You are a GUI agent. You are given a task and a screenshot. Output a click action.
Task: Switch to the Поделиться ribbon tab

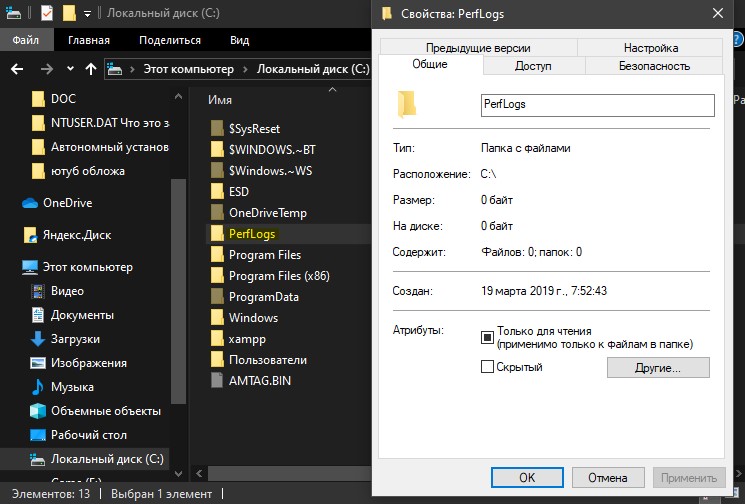[x=170, y=40]
